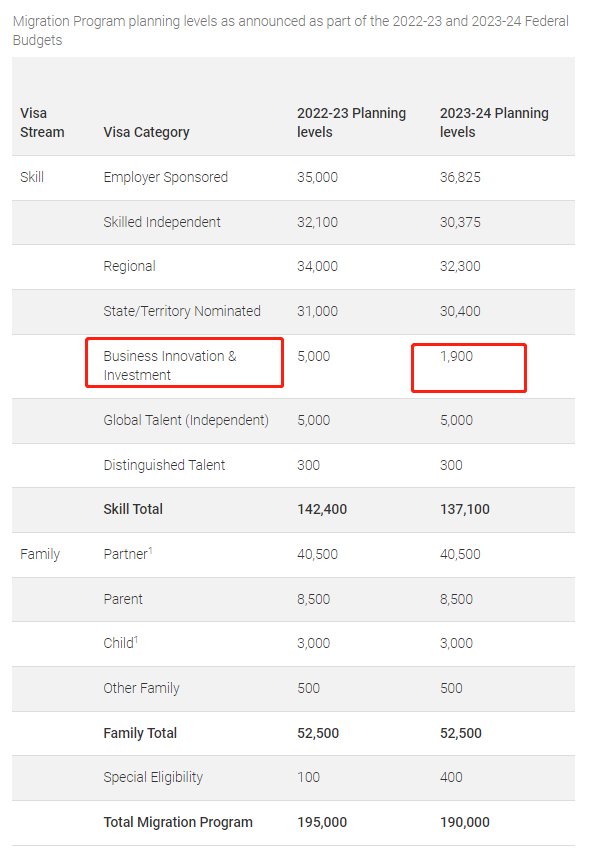
Task: Click the 2022-23 Planning levels column header
Action: 351,123
